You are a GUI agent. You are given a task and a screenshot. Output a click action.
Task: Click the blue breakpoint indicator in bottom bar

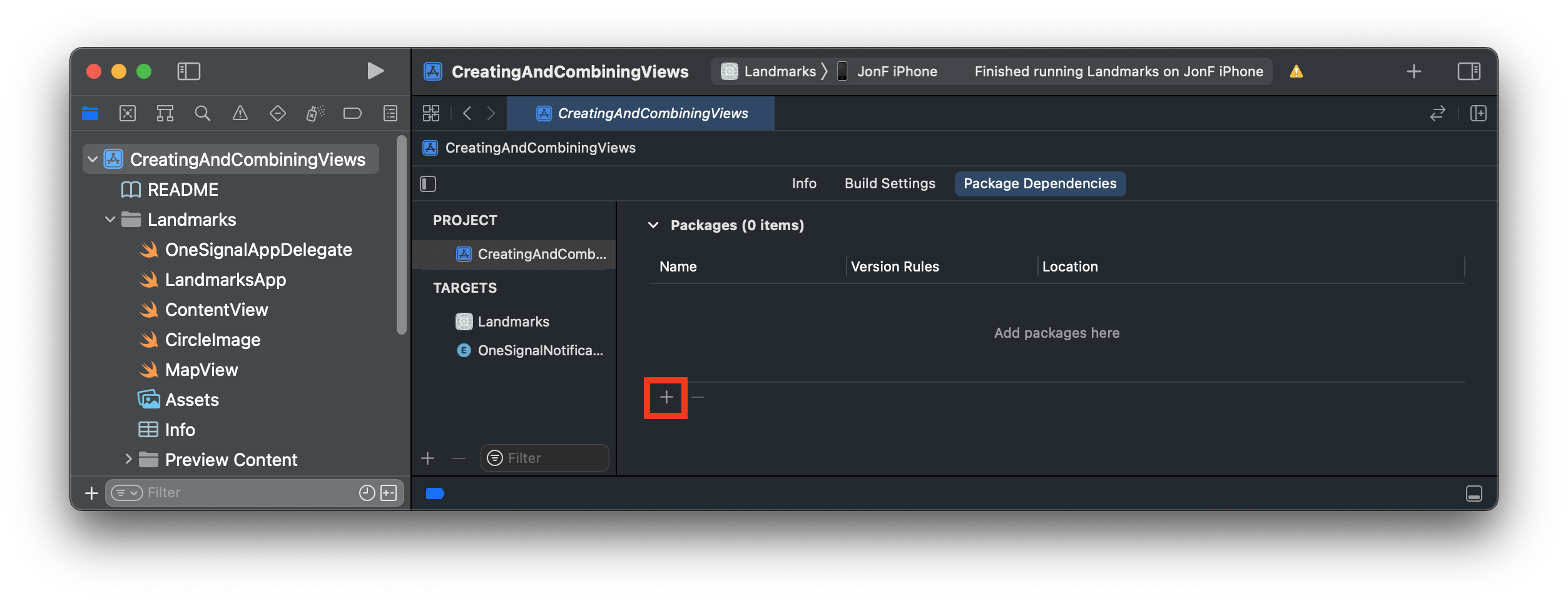[x=435, y=494]
